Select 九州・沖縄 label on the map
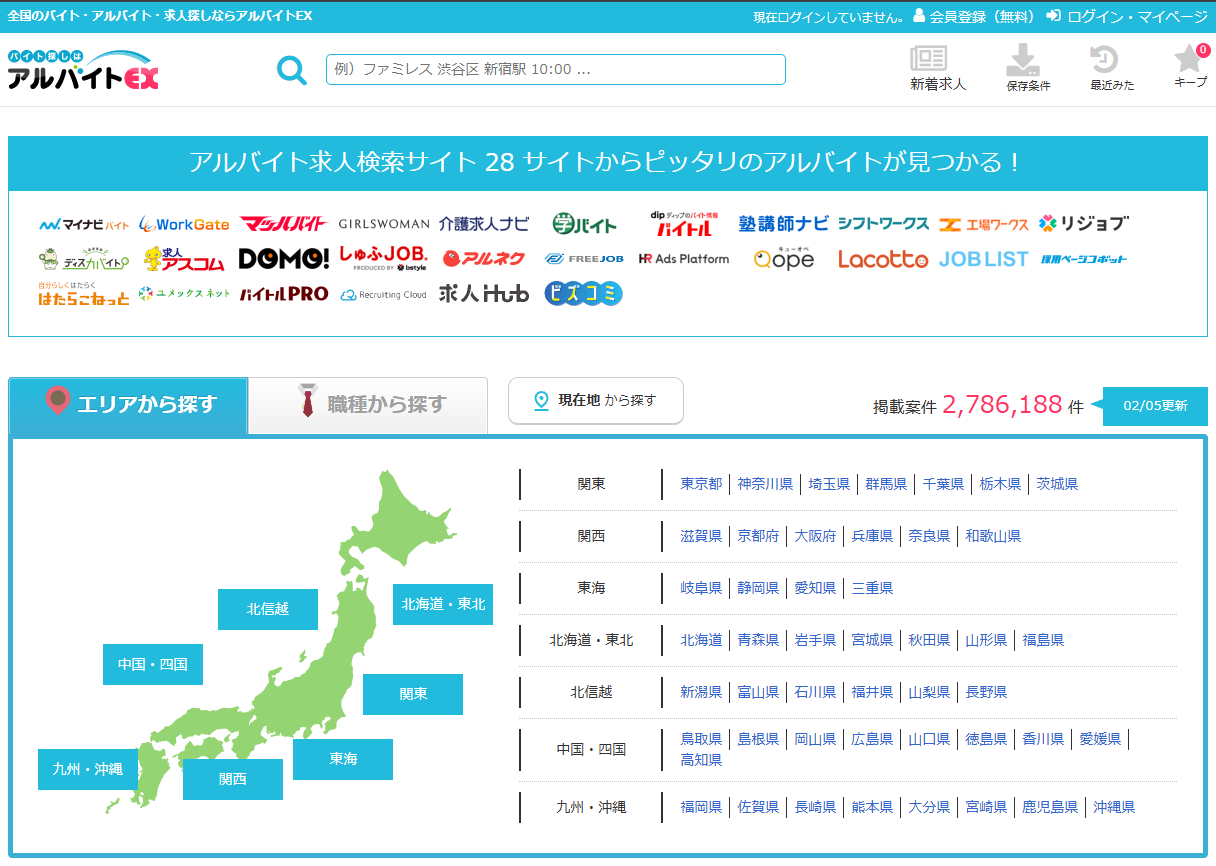This screenshot has width=1216, height=866. [x=88, y=769]
